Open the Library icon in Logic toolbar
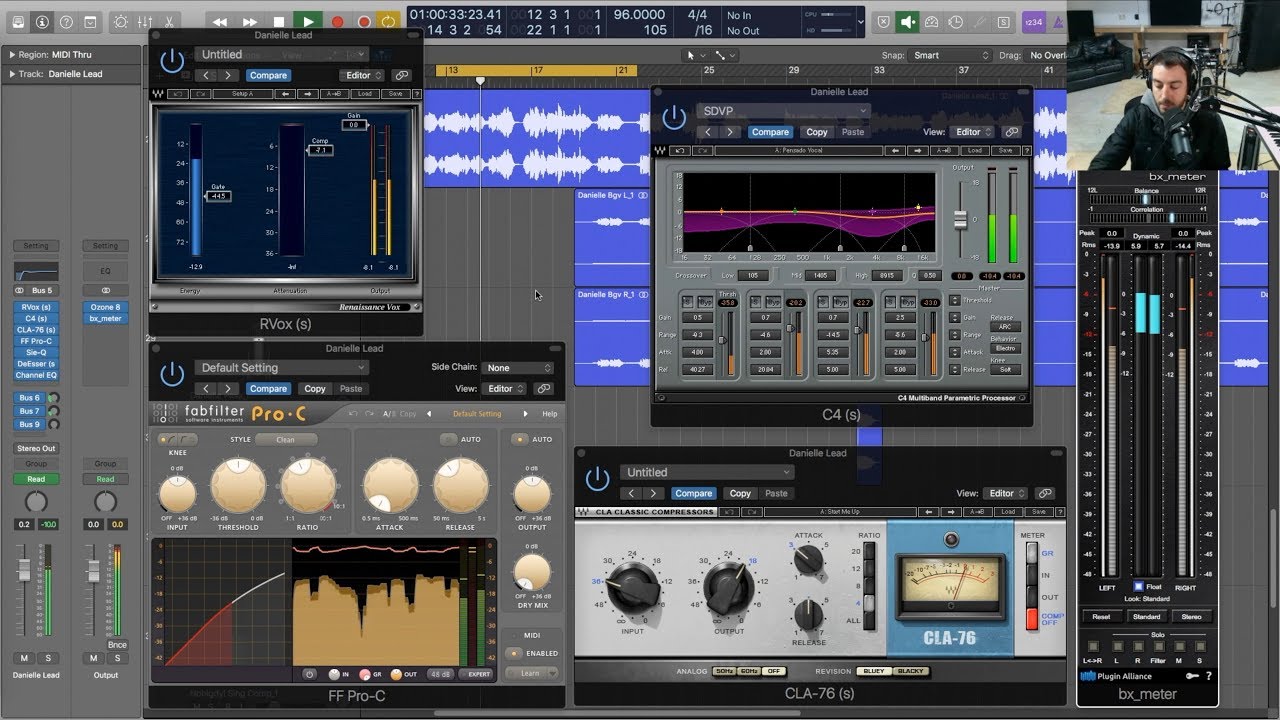This screenshot has height=720, width=1280. tap(17, 21)
